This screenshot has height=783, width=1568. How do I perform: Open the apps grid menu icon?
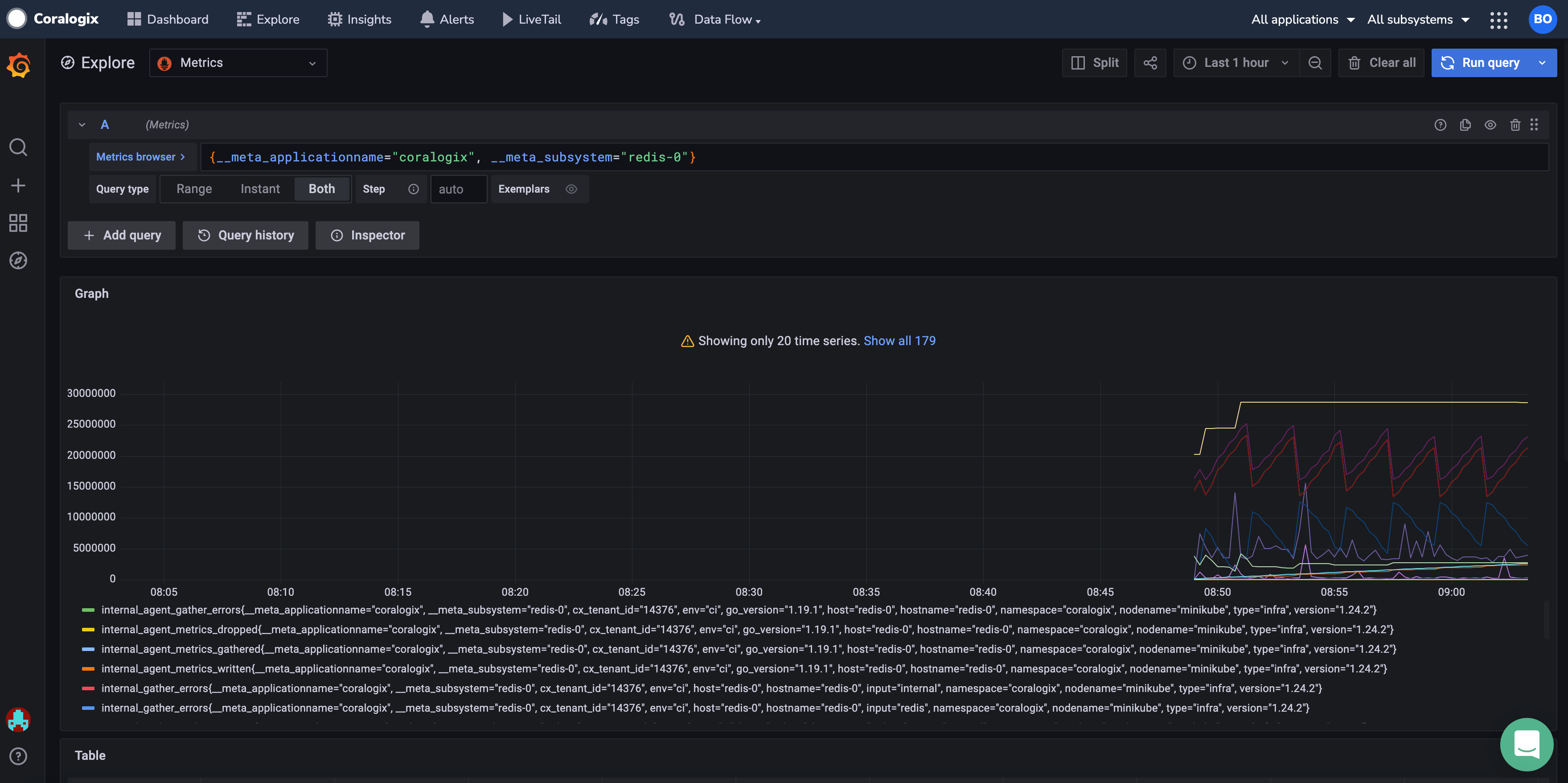(1498, 20)
